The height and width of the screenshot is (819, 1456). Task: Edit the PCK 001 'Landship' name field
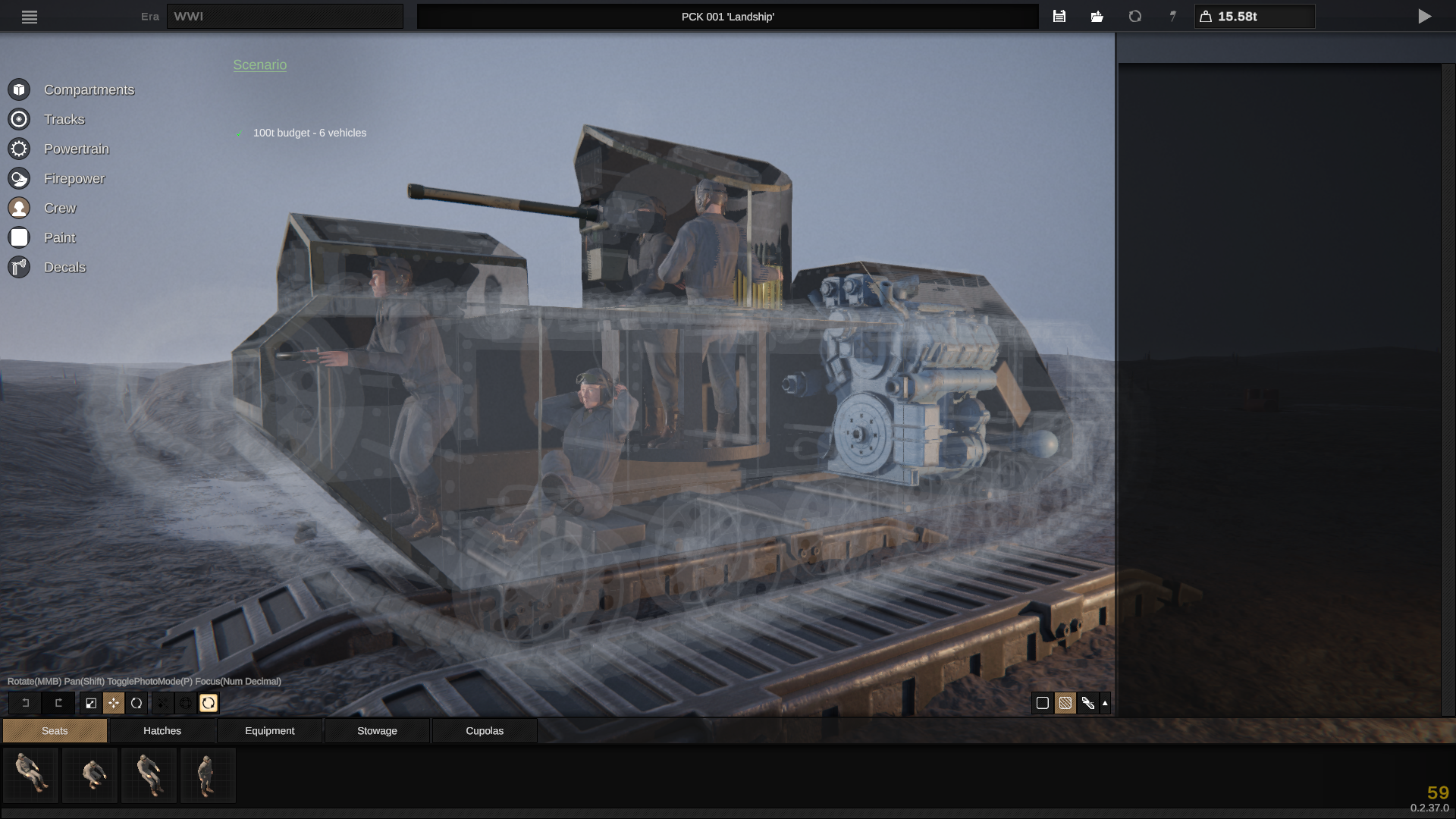[728, 17]
